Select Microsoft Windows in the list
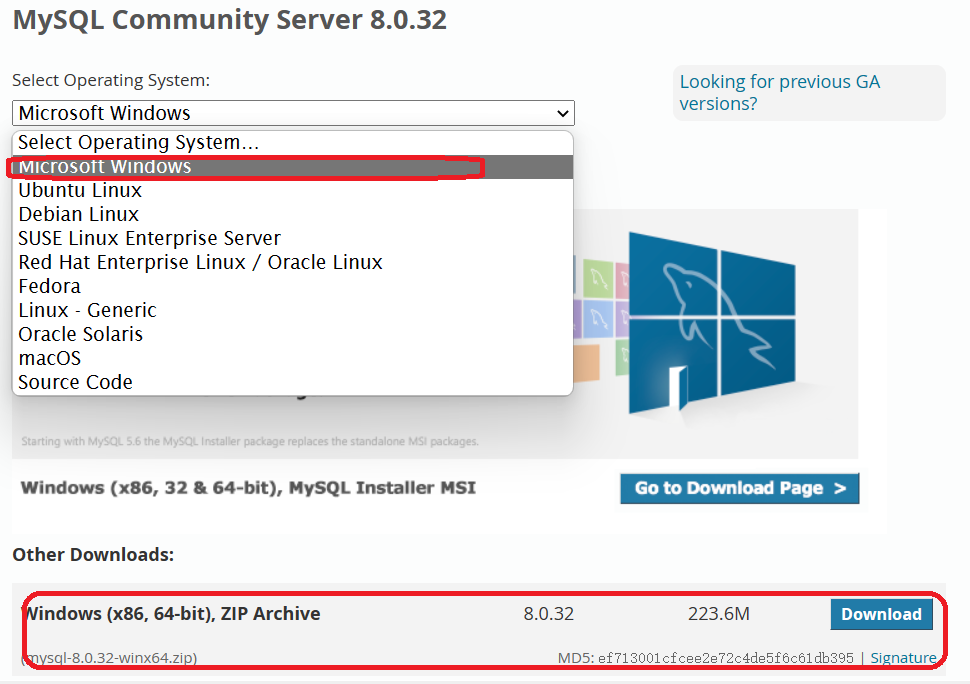970x684 pixels. point(293,167)
